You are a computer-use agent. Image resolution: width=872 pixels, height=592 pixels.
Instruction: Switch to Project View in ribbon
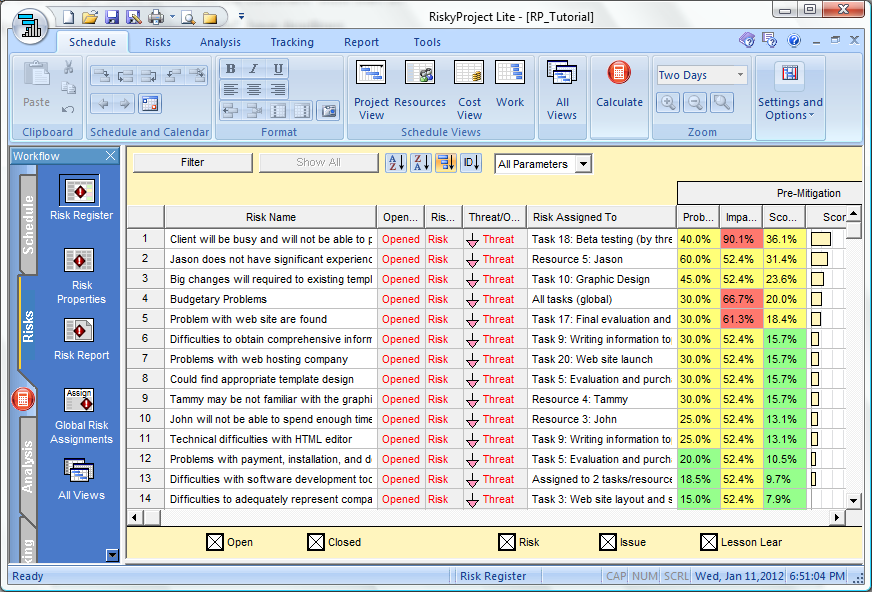point(371,90)
